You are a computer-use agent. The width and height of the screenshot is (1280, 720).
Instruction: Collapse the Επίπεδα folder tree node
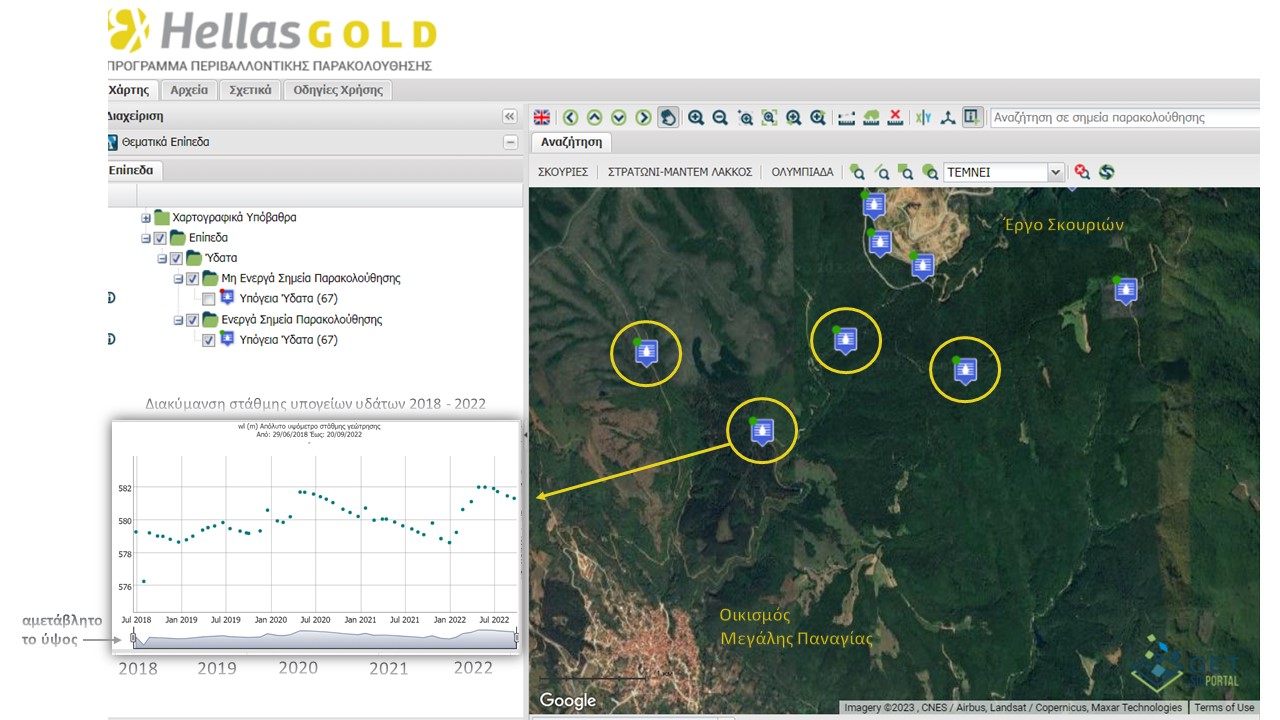(146, 238)
